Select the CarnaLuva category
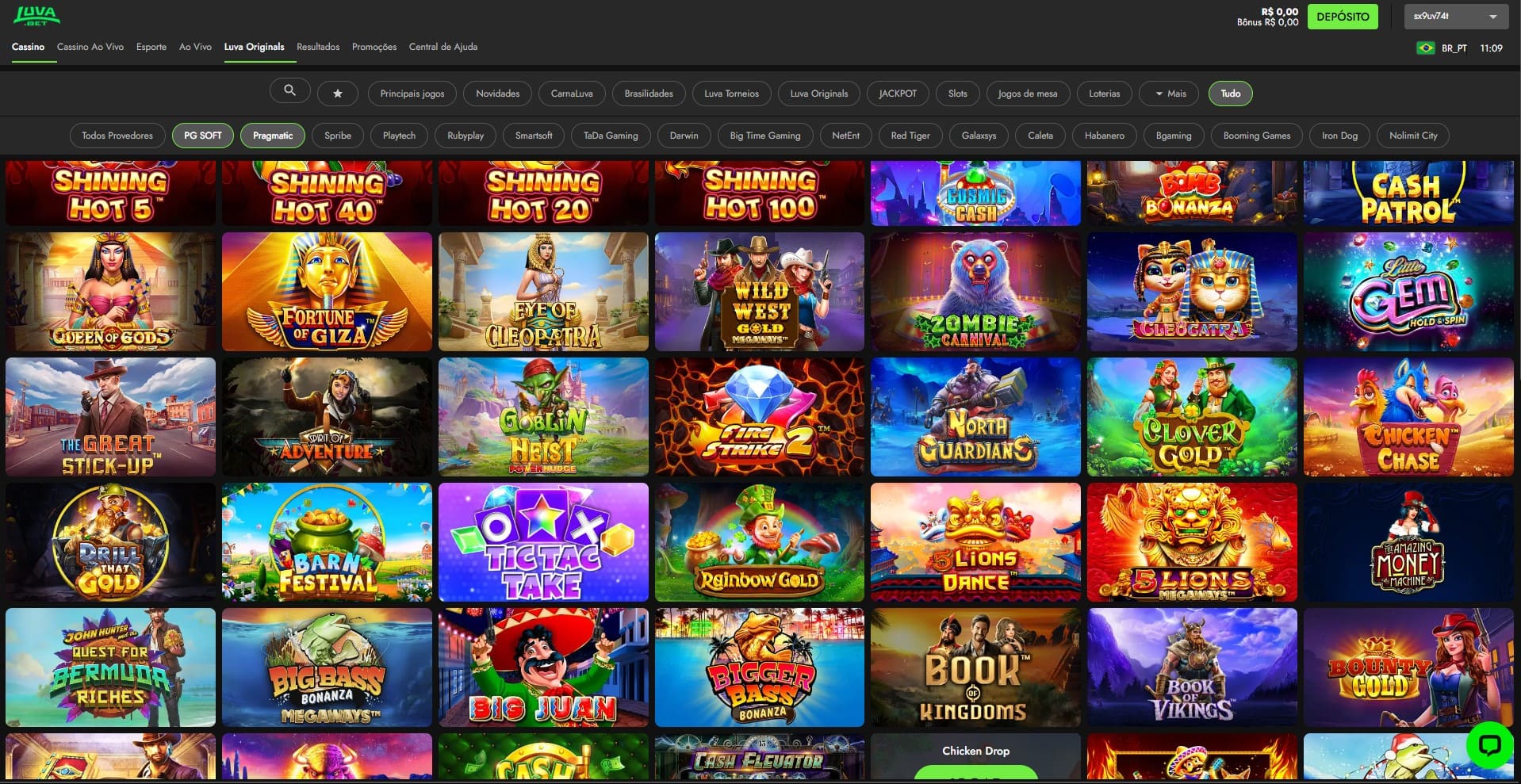1521x784 pixels. [x=572, y=94]
